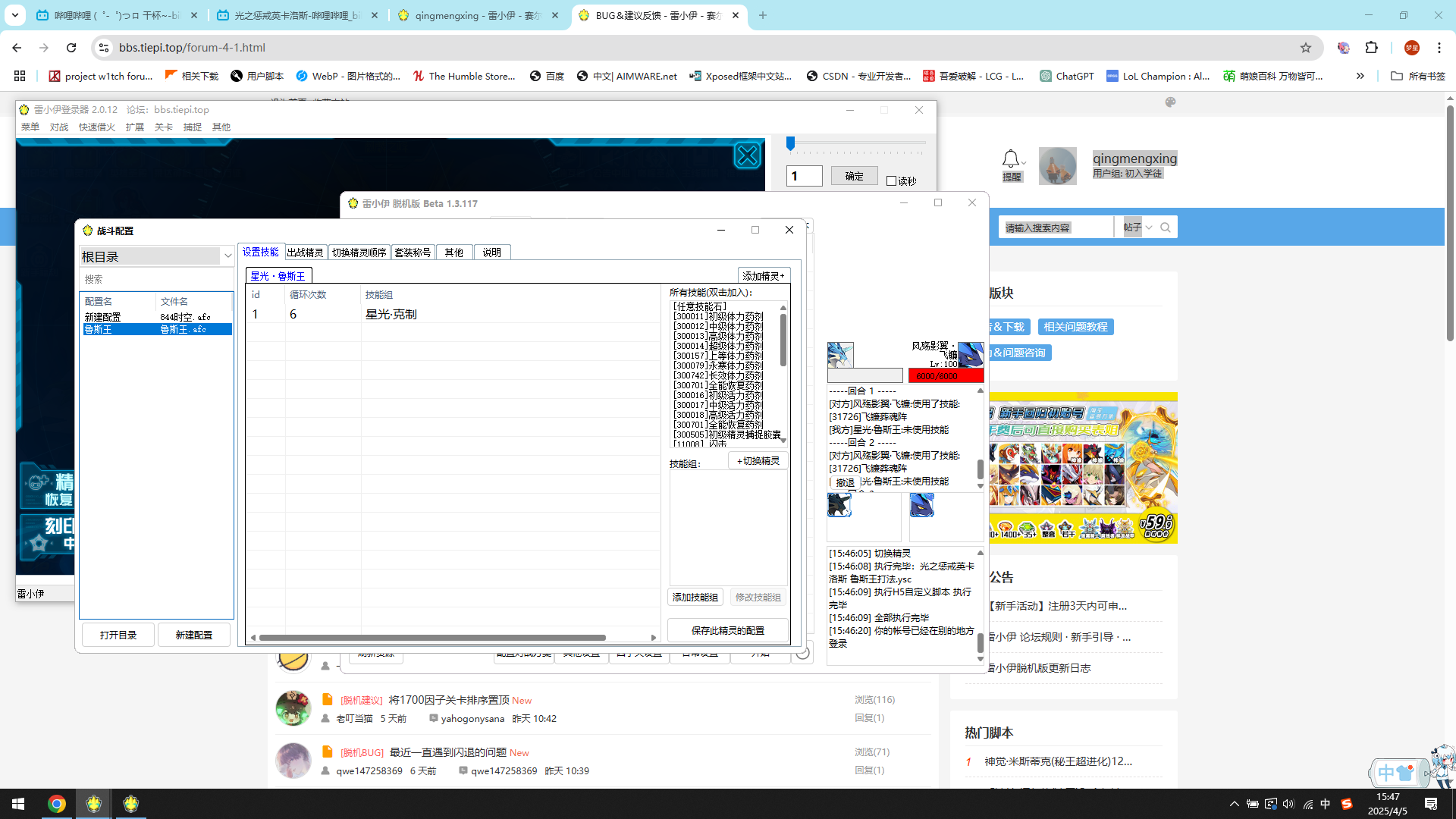1456x819 pixels.
Task: Click the blue X icon in login window game view
Action: click(747, 156)
